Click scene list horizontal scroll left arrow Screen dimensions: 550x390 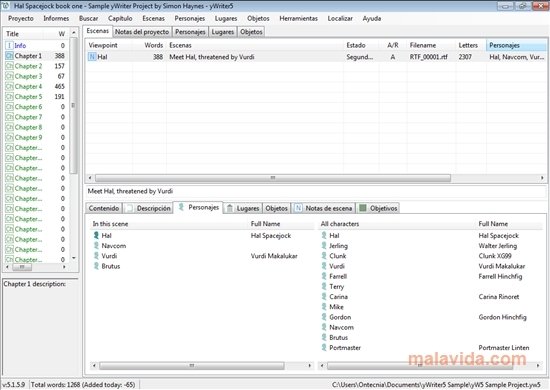pos(90,178)
